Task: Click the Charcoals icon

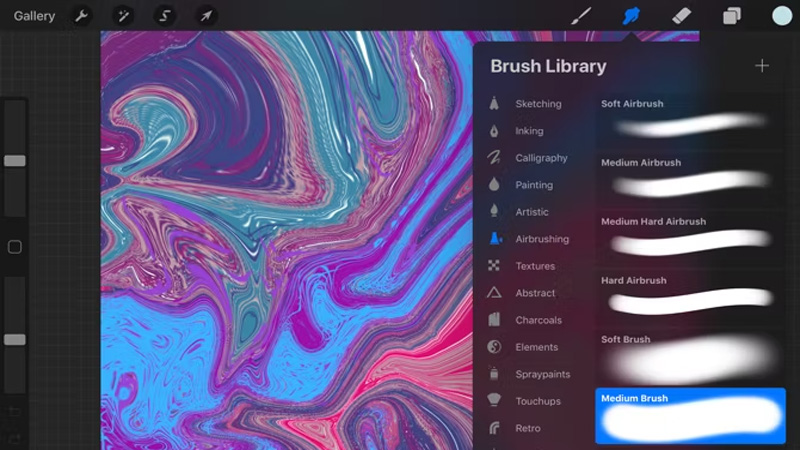Action: [494, 320]
